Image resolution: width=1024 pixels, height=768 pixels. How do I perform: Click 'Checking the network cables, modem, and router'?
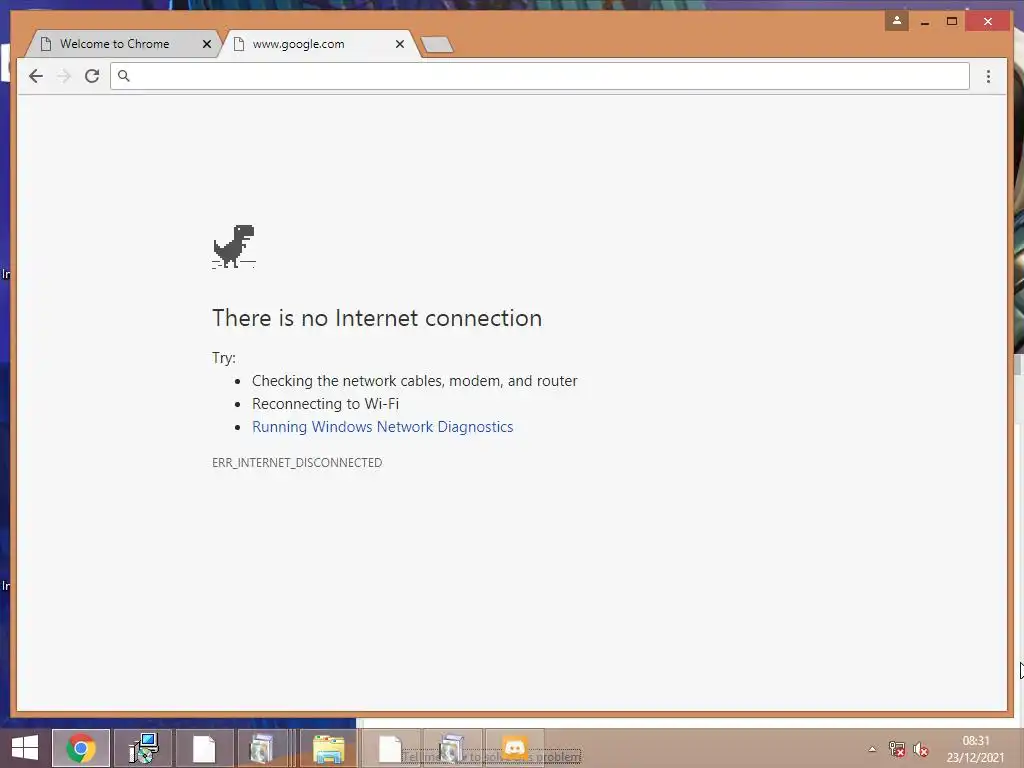pos(415,381)
